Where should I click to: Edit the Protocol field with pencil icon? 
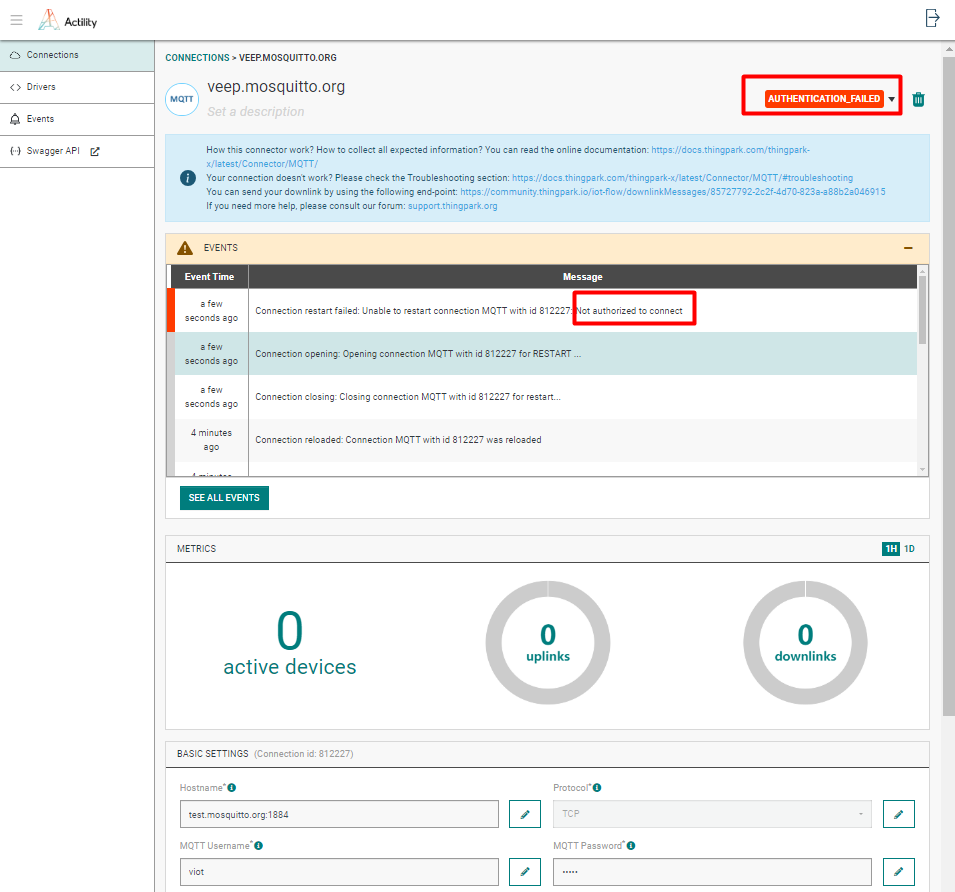pos(898,814)
